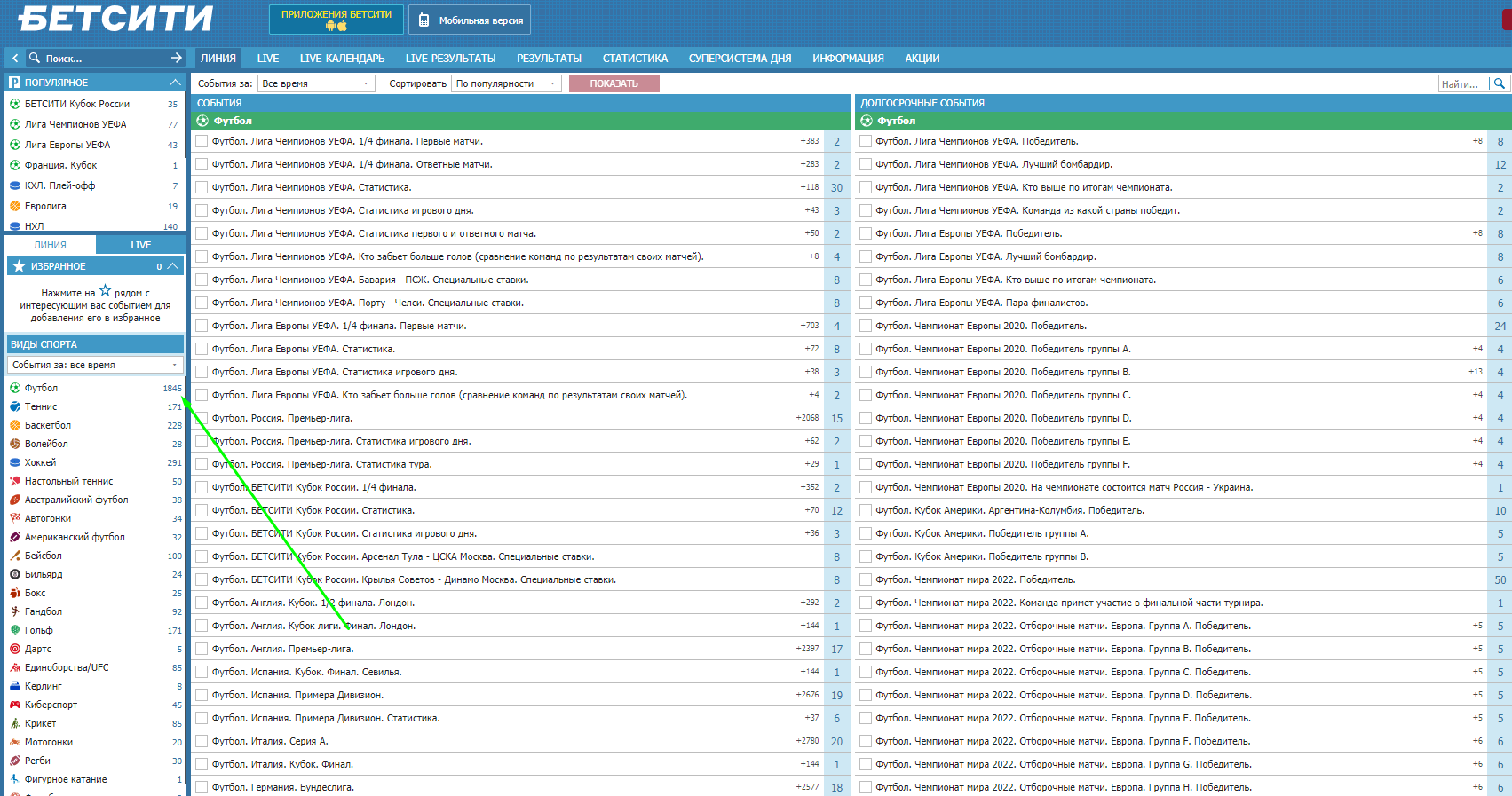Open the По популярности sort dropdown
The width and height of the screenshot is (1512, 796).
click(x=507, y=83)
